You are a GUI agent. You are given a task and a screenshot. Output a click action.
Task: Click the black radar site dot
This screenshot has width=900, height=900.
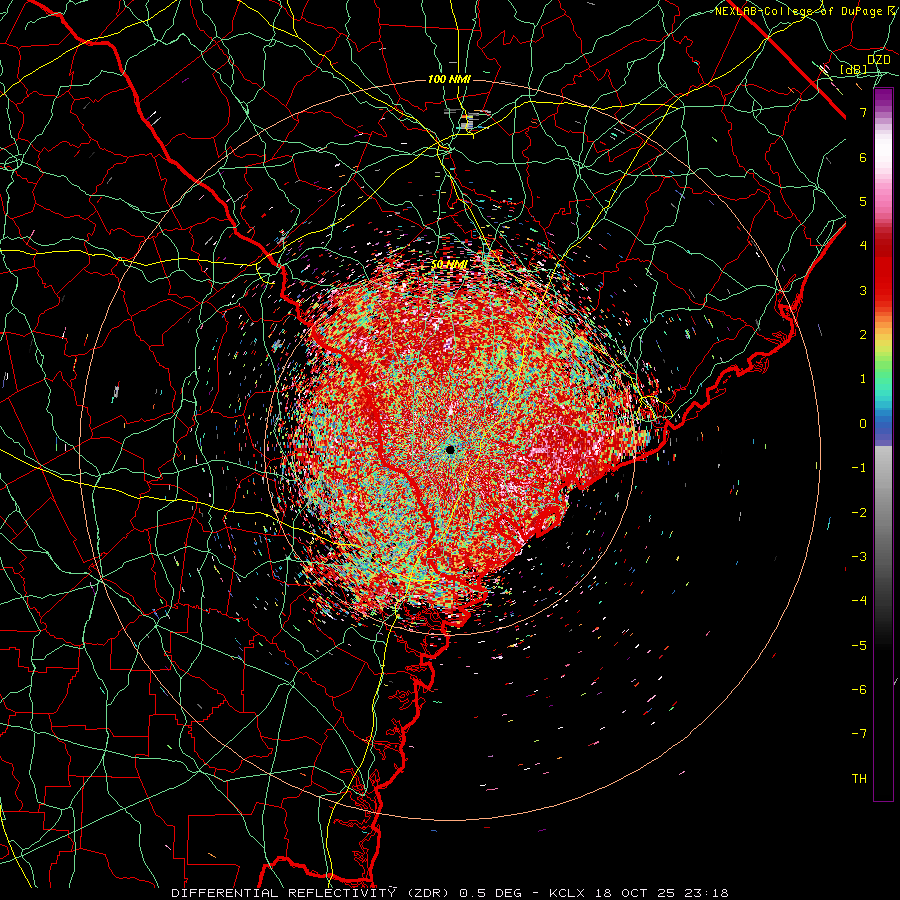tap(450, 449)
